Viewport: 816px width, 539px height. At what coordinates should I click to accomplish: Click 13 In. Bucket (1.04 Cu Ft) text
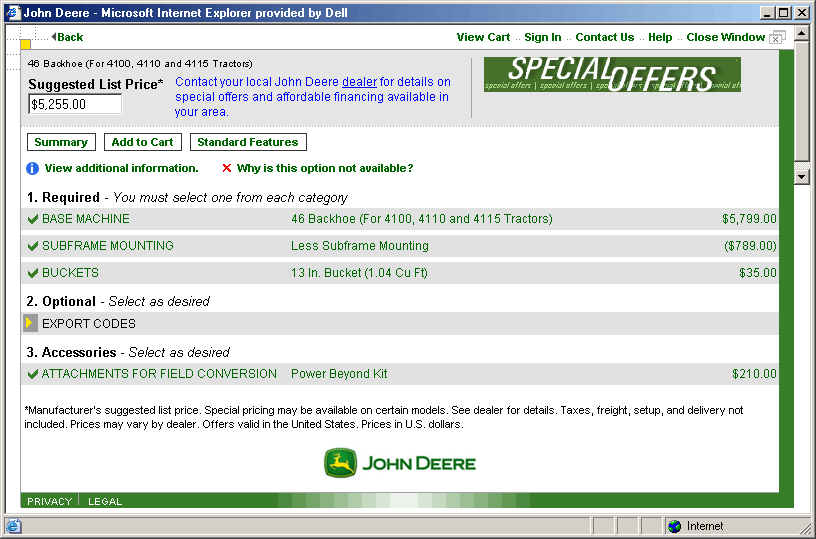[359, 273]
